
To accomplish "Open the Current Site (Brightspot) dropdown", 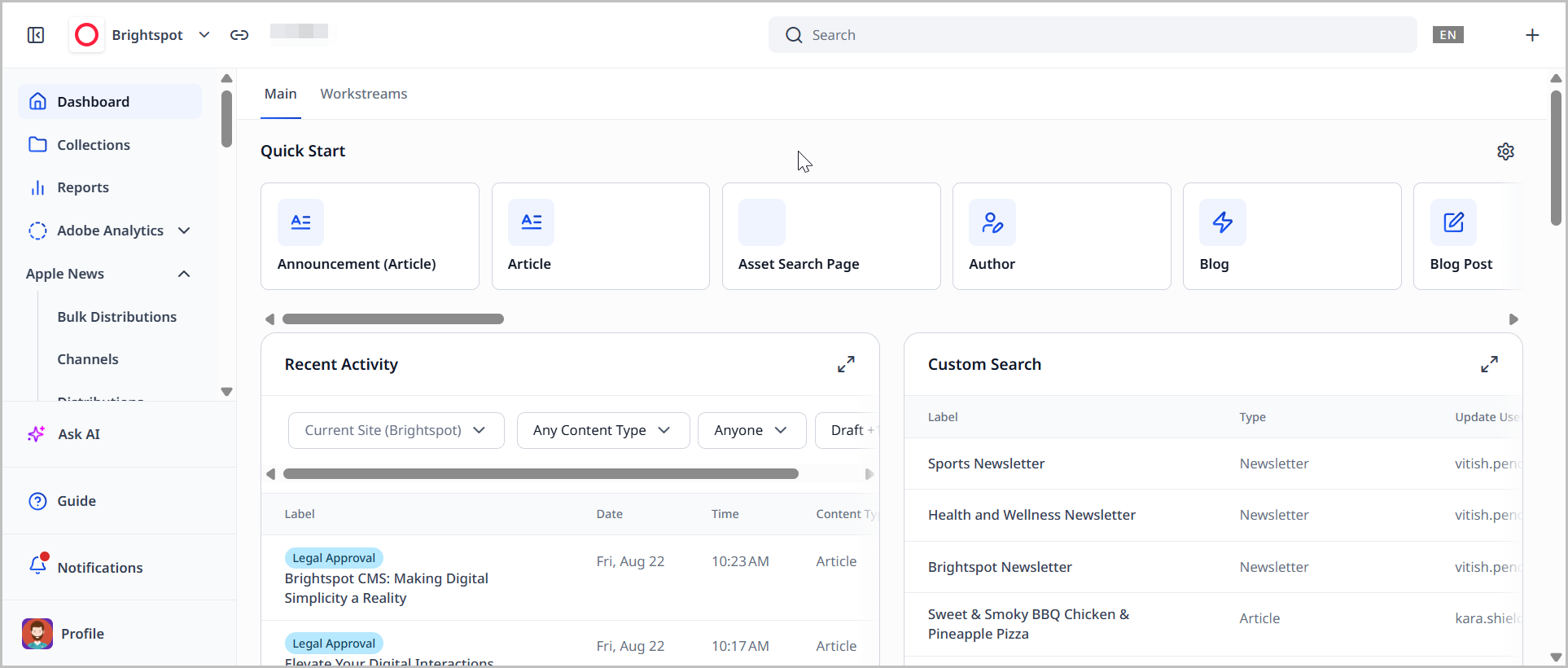I will click(x=396, y=430).
